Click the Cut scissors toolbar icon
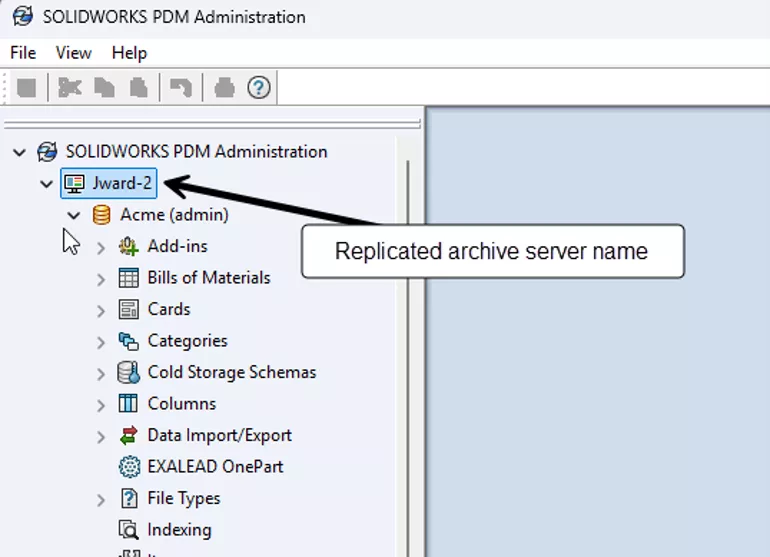This screenshot has height=557, width=770. click(70, 88)
